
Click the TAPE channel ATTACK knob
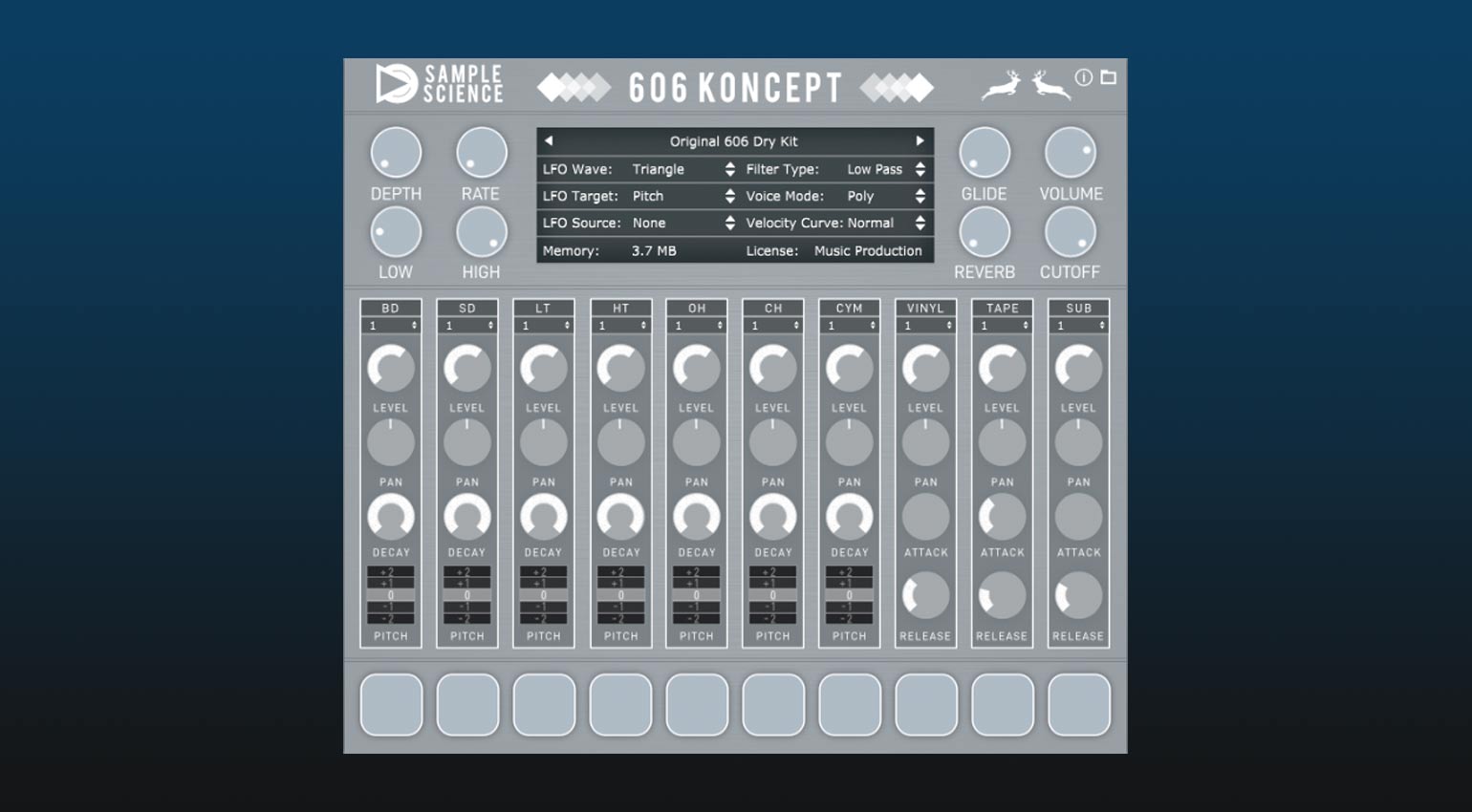click(x=1003, y=517)
